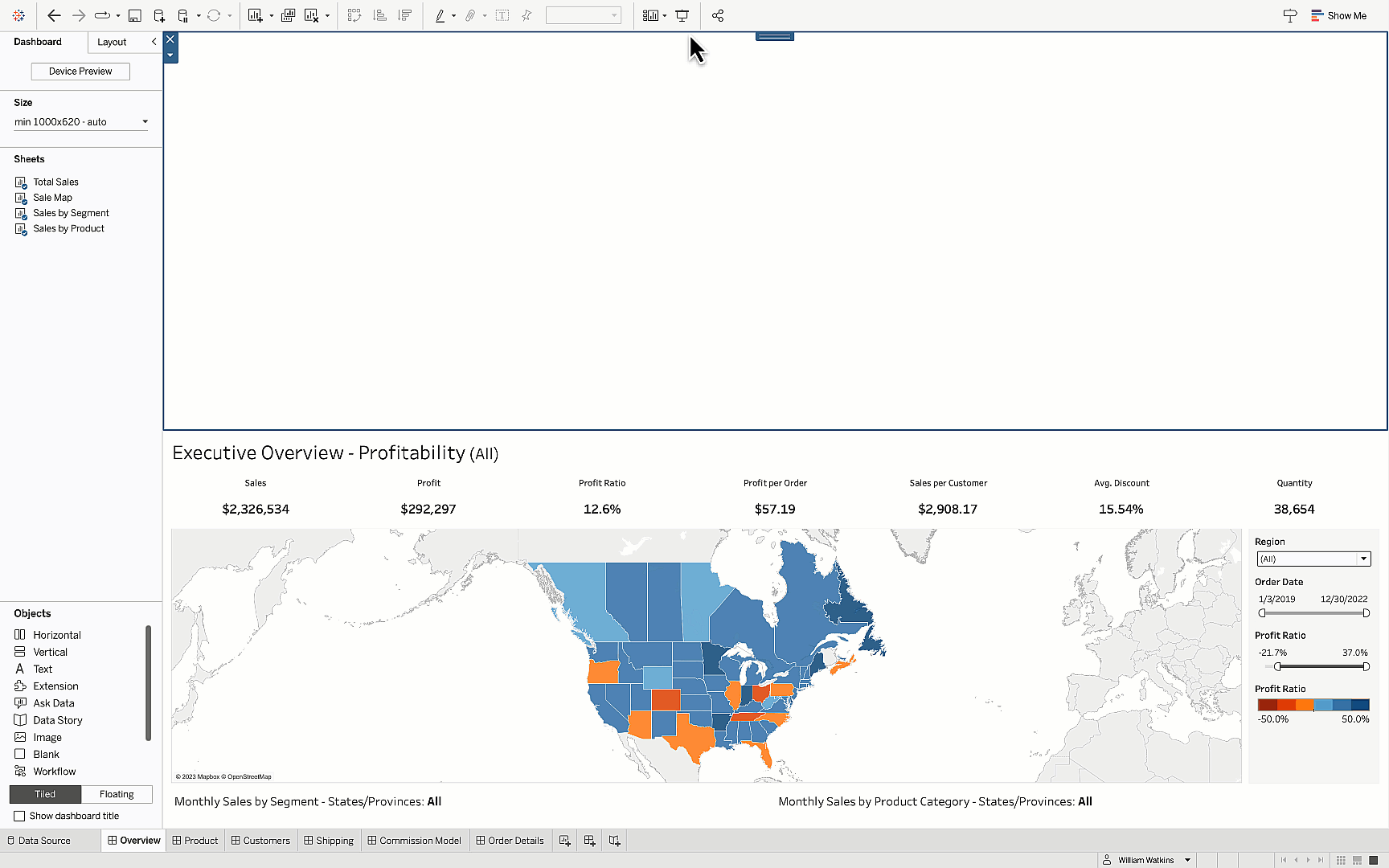Toggle Tiled layout for objects
Image resolution: width=1389 pixels, height=868 pixels.
pyautogui.click(x=45, y=794)
